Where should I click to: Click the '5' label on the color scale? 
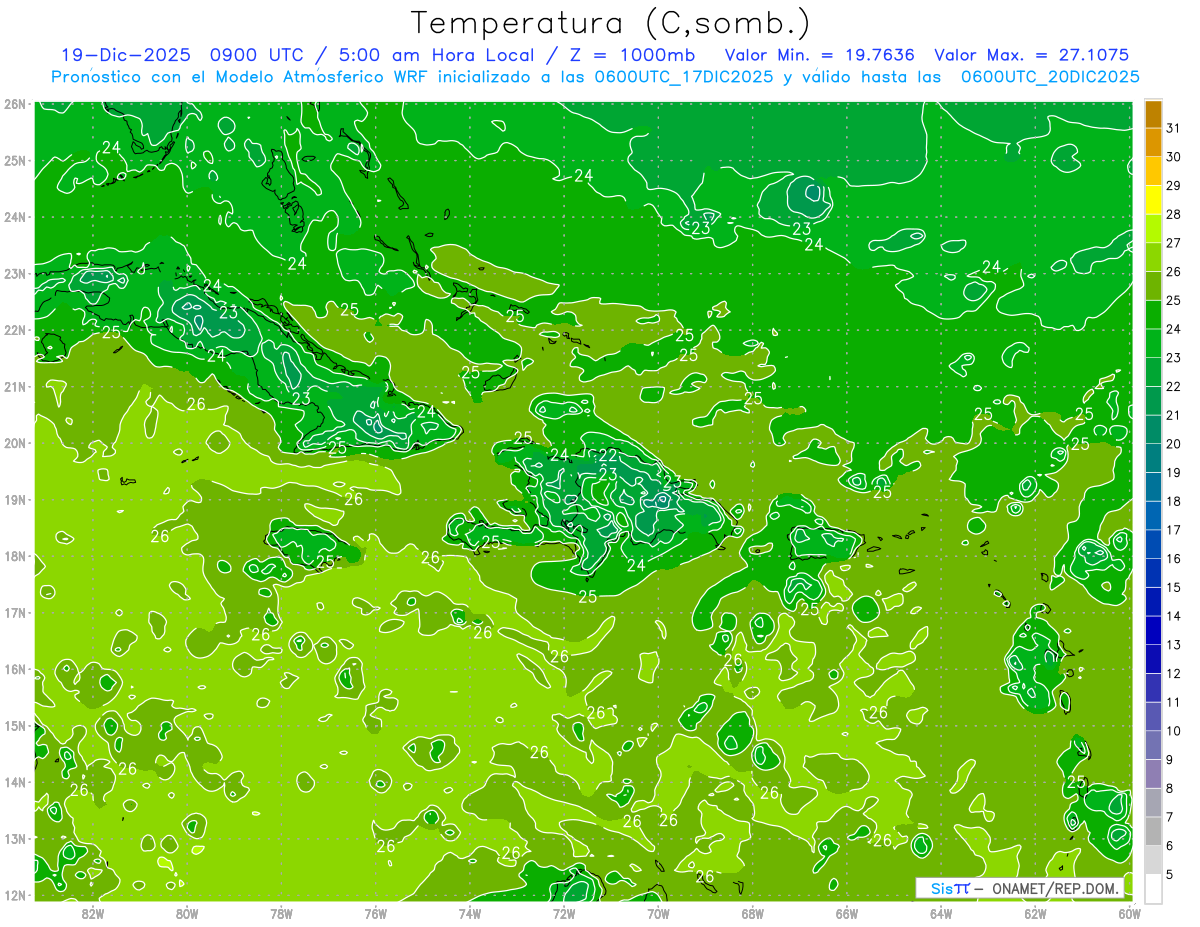tap(1170, 874)
